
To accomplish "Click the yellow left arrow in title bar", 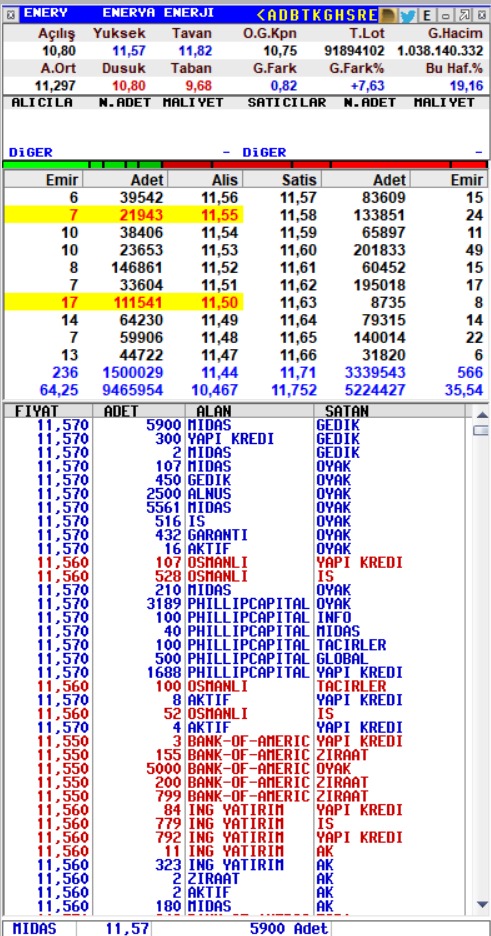I will click(261, 15).
